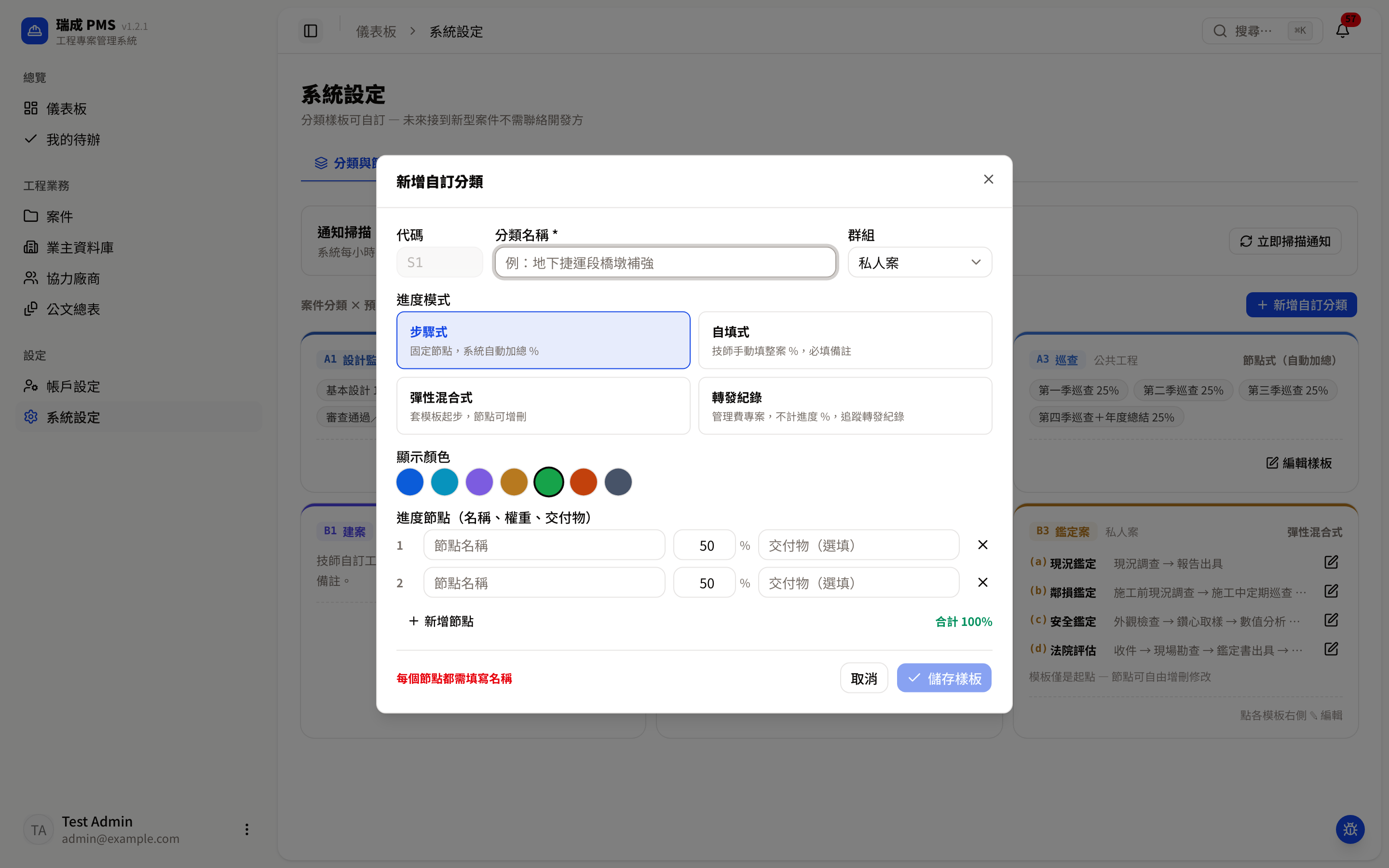
Task: Edit the 現況鑑定 template row
Action: [1331, 563]
